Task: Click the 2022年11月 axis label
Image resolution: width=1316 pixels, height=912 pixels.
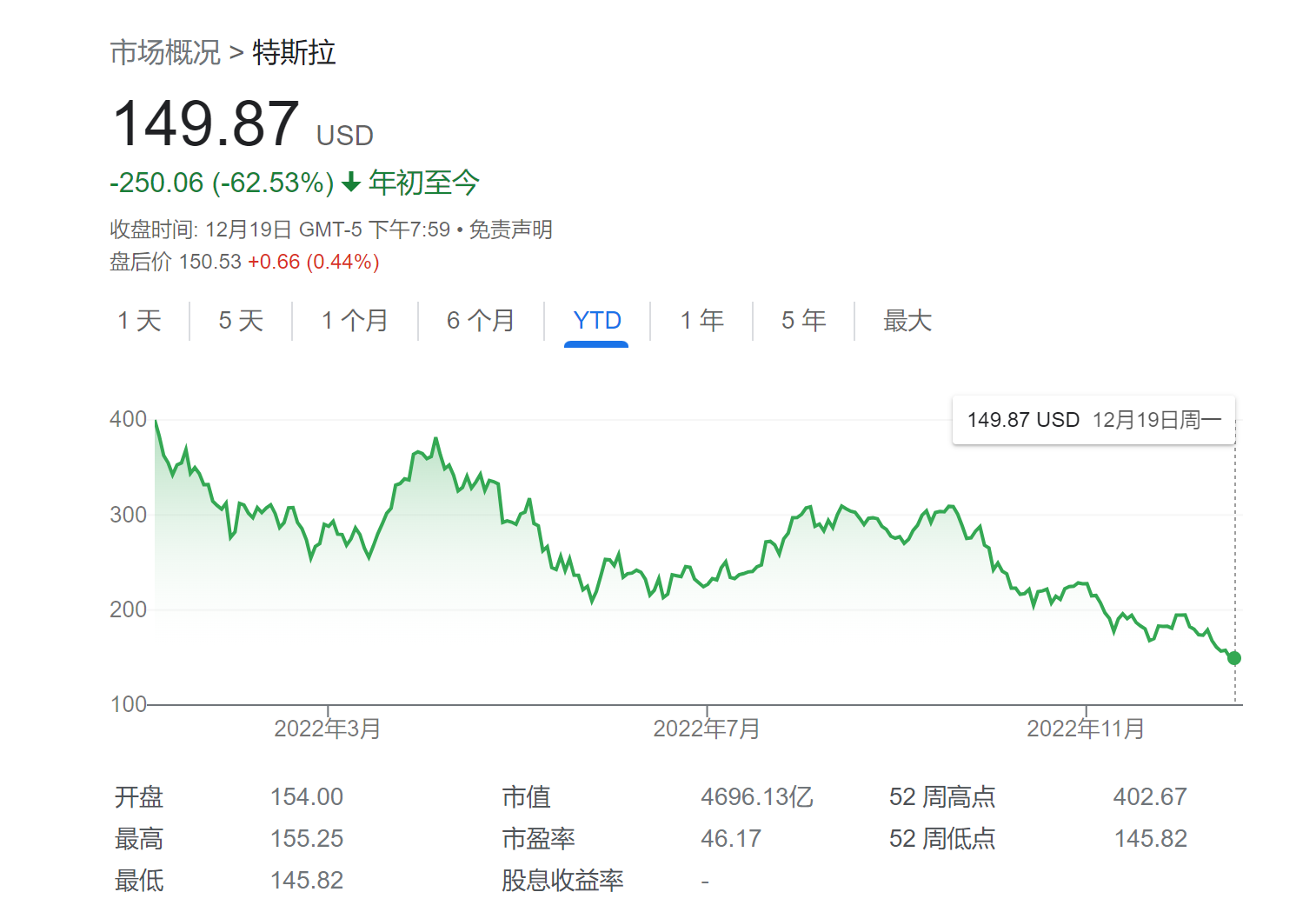Action: [1086, 729]
